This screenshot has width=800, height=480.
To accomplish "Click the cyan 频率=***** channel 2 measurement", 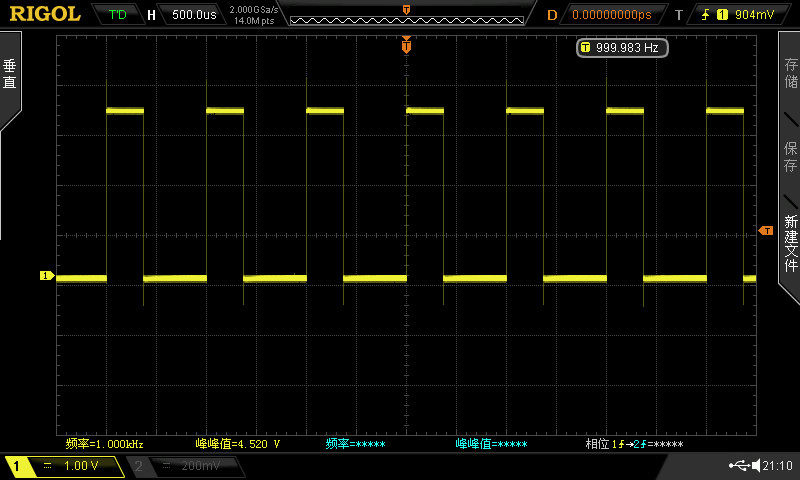I will coord(355,444).
